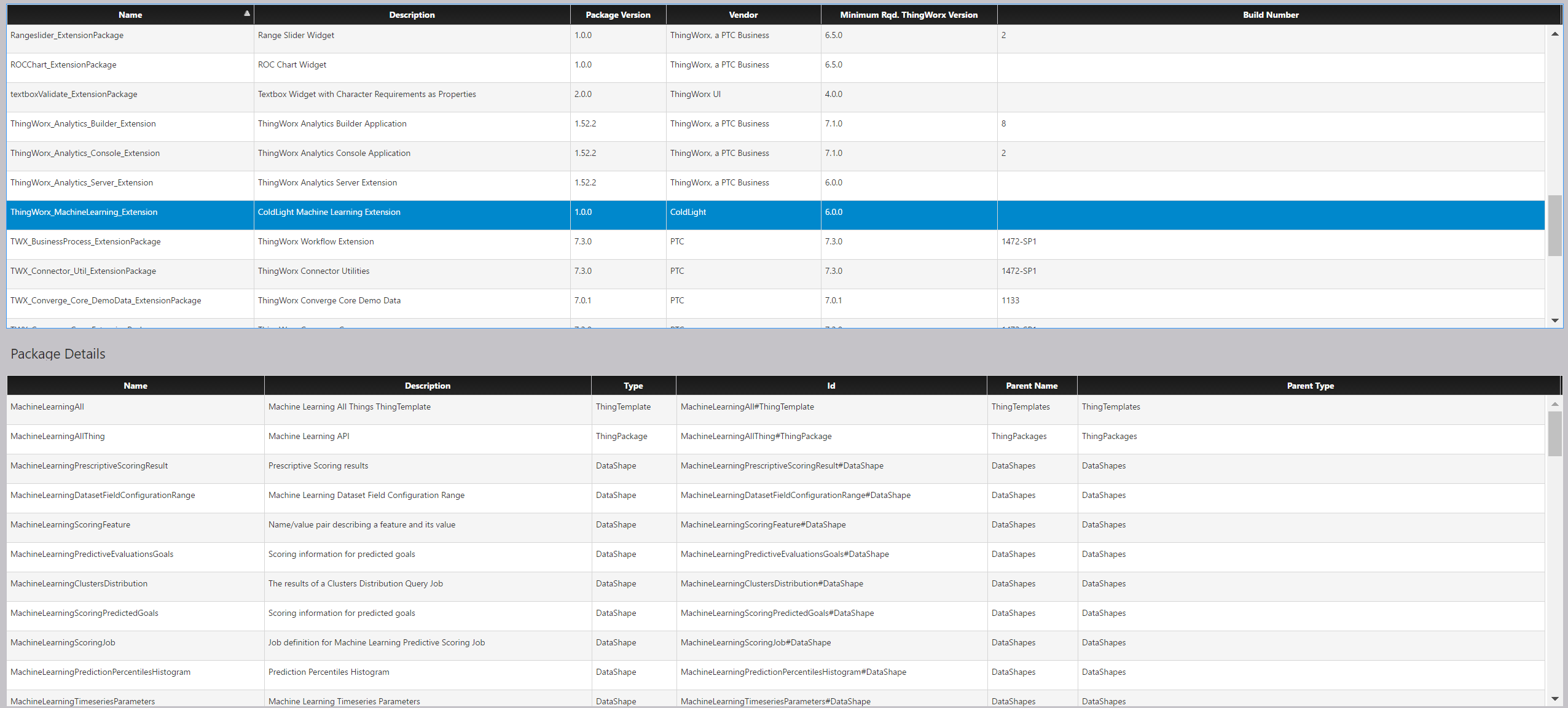
Task: Select ThingWorx_Analytics_Server_Extension row
Action: [x=775, y=186]
